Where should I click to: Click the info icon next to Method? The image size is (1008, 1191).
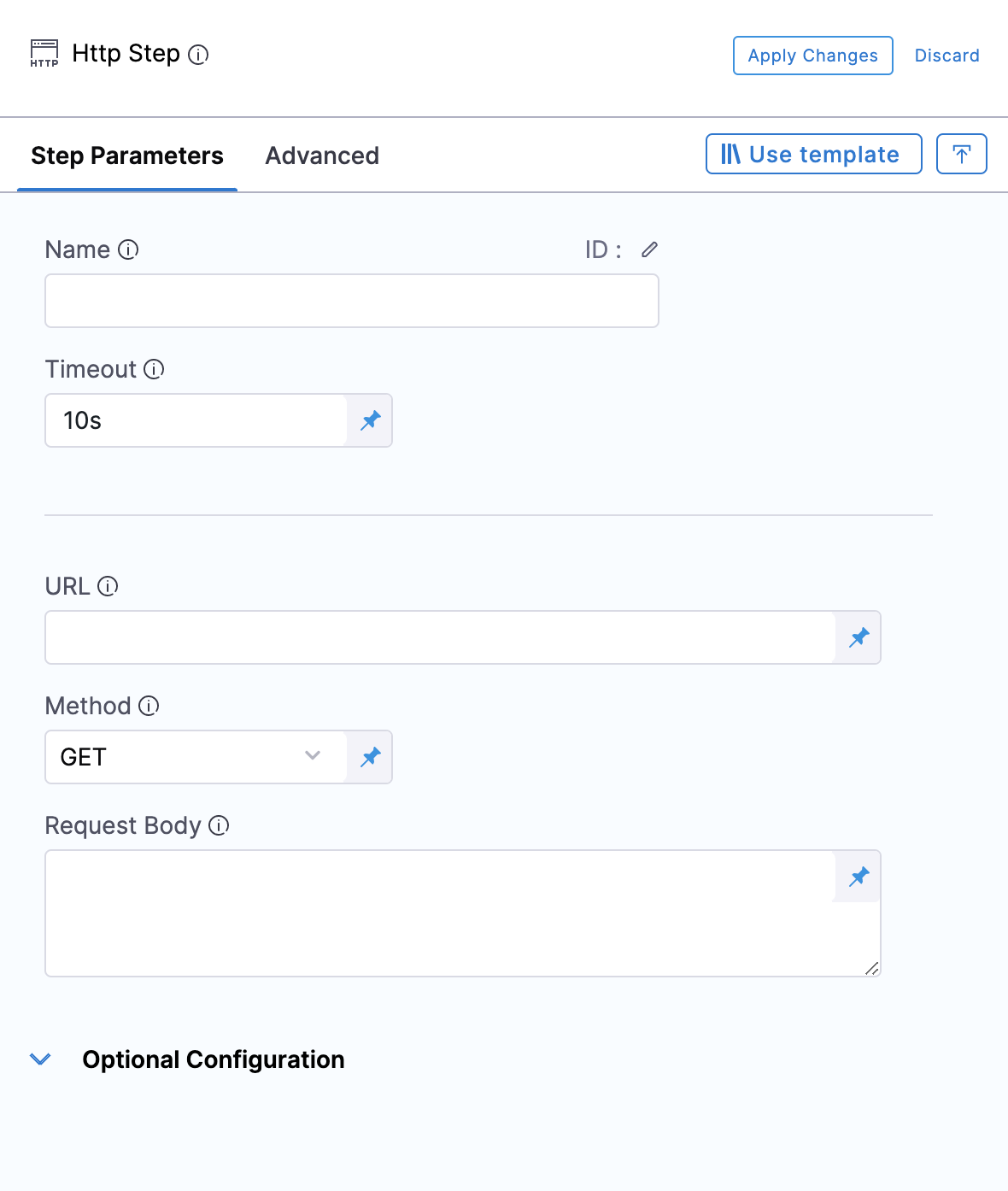pos(149,706)
